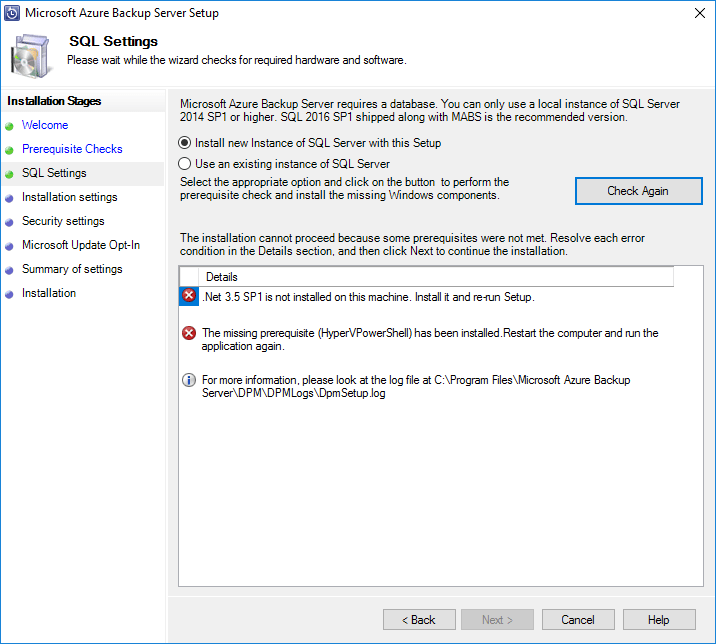This screenshot has width=716, height=644.
Task: Select SQL Settings in Installation Stages
Action: [x=54, y=173]
